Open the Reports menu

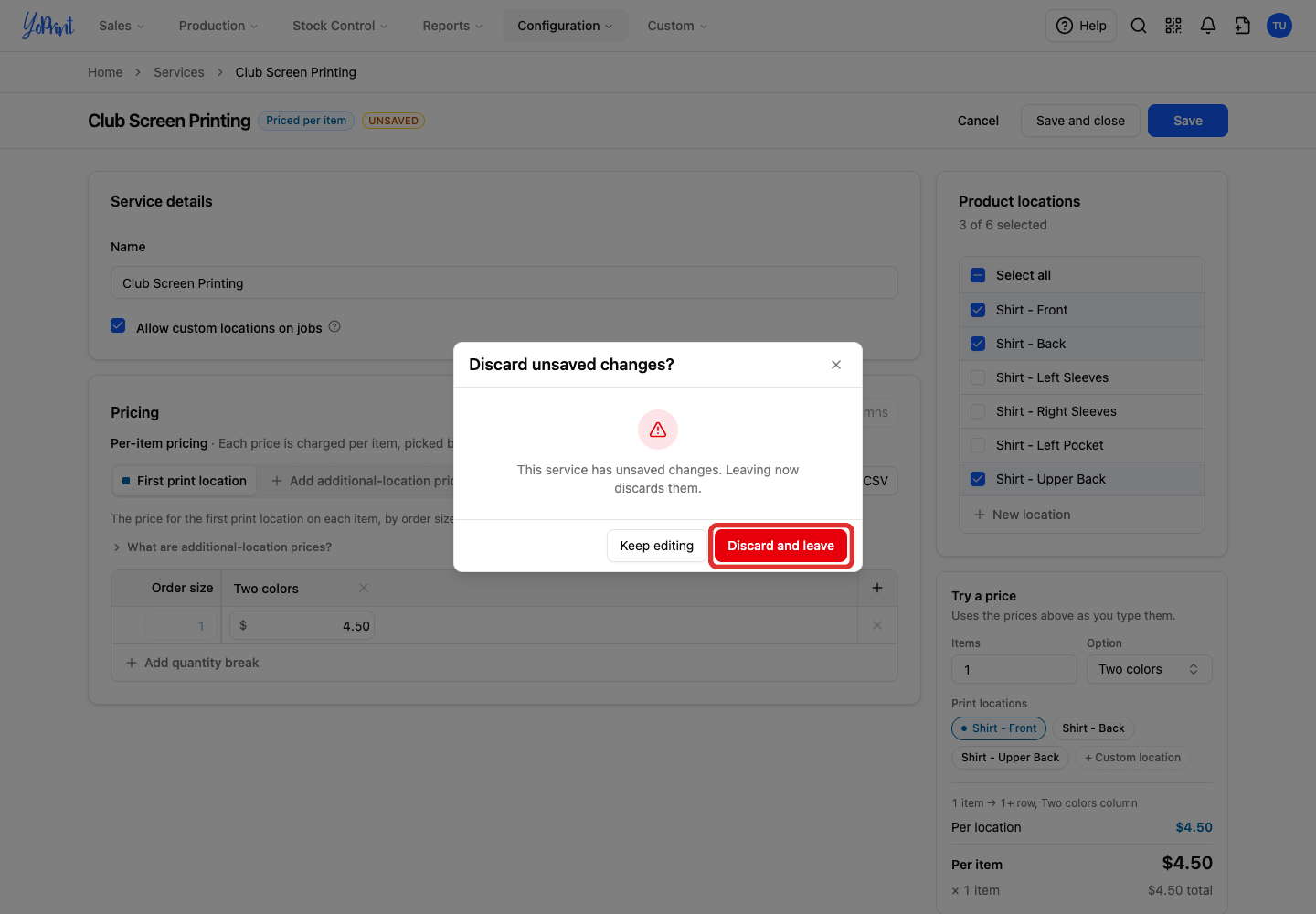[452, 26]
